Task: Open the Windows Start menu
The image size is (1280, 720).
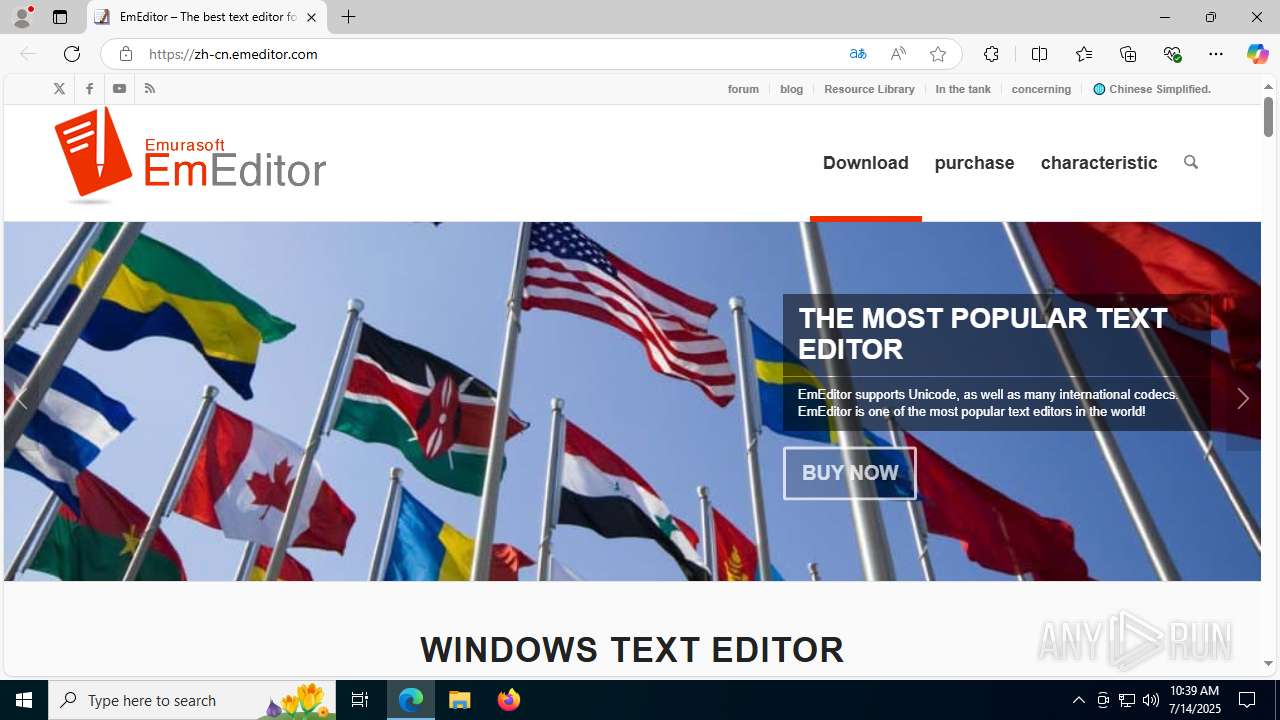Action: tap(24, 700)
